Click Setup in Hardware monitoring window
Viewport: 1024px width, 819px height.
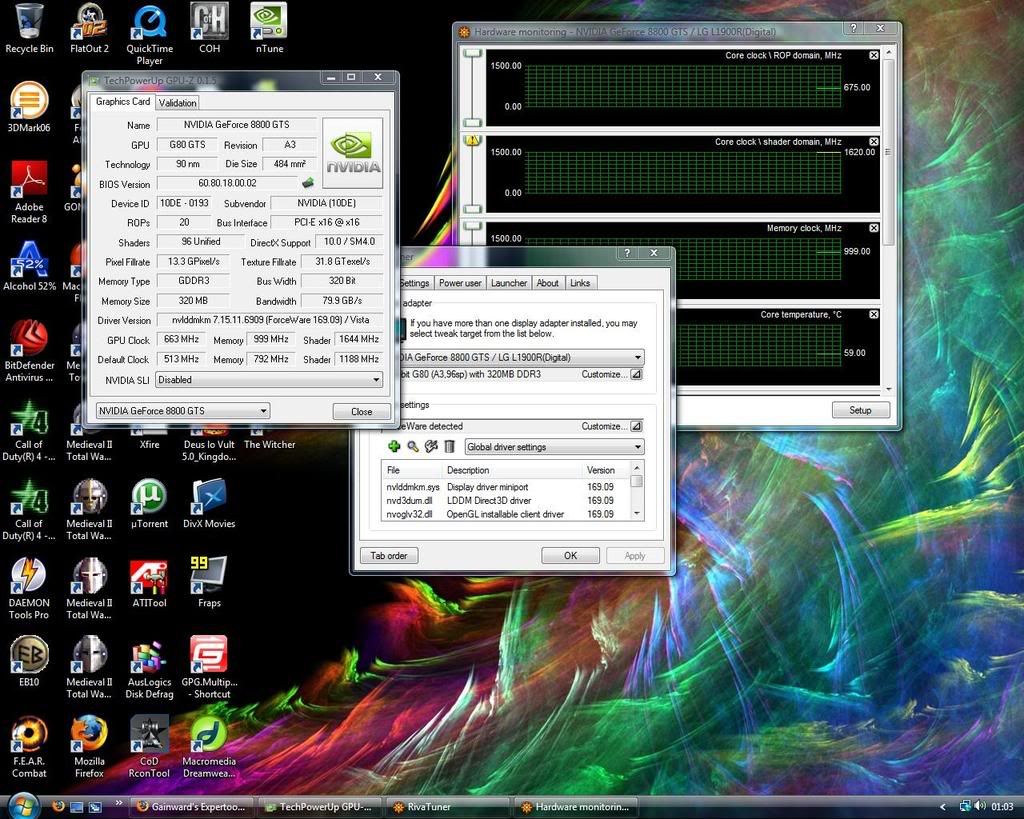click(860, 410)
